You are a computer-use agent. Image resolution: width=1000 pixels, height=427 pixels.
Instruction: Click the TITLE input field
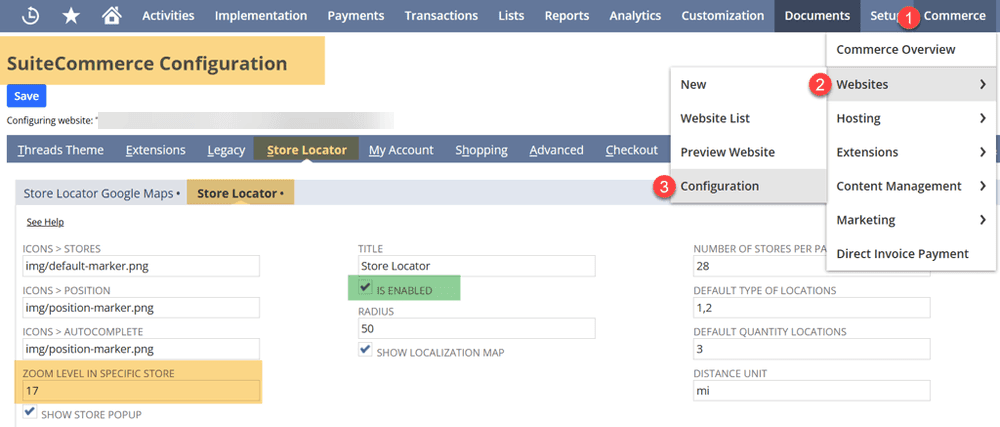(476, 266)
